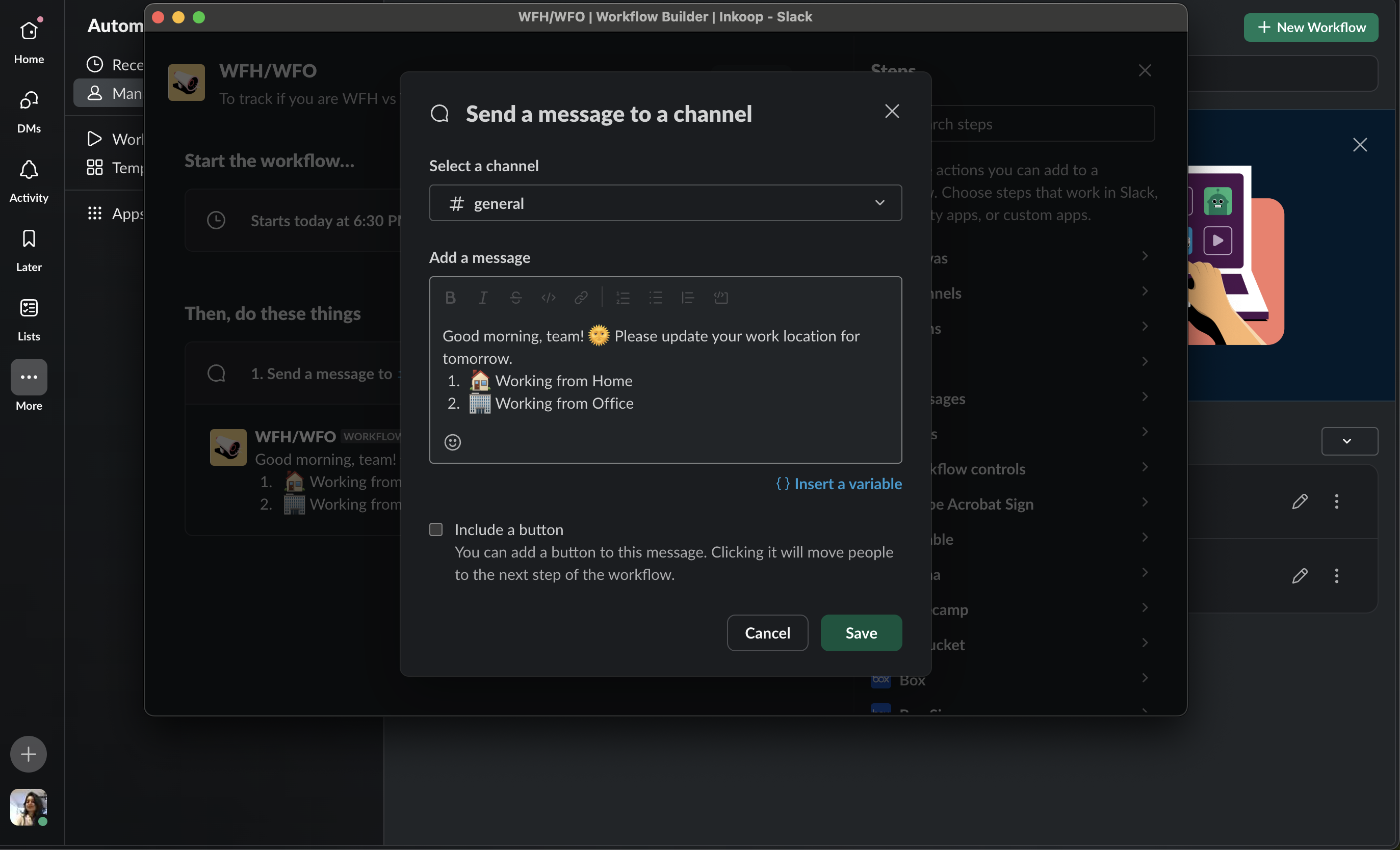The width and height of the screenshot is (1400, 850).
Task: Insert a hyperlink using the link icon
Action: [581, 298]
